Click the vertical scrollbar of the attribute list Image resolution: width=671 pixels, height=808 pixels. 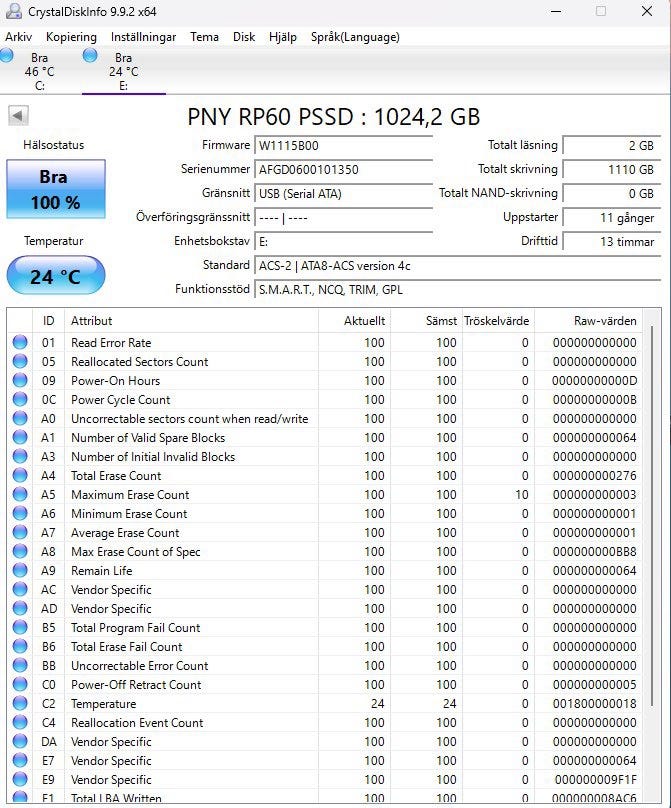pos(652,515)
